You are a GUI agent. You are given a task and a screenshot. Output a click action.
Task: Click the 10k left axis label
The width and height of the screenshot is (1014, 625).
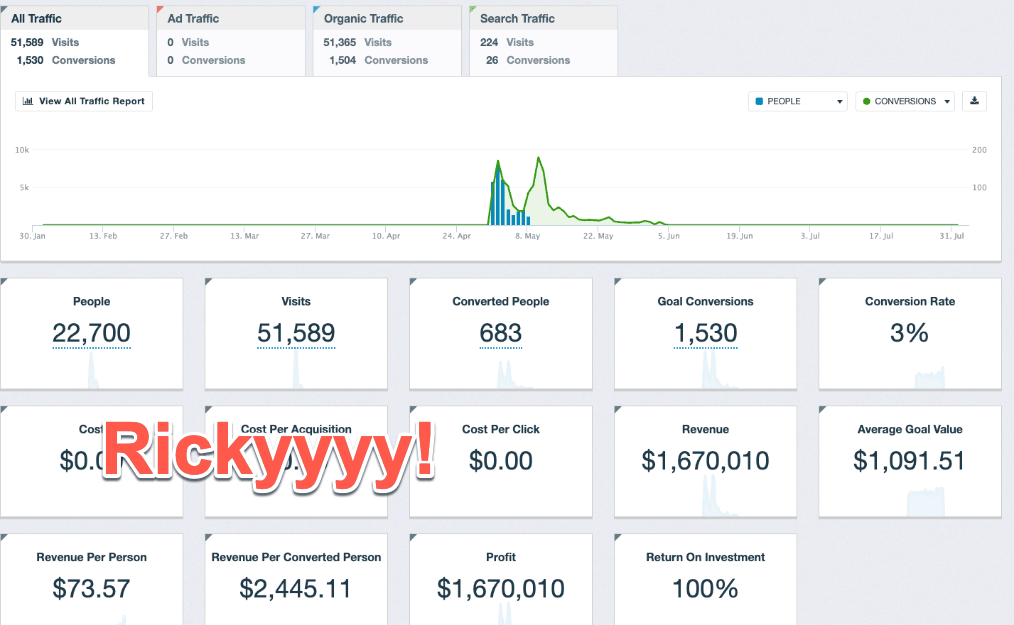(x=22, y=150)
